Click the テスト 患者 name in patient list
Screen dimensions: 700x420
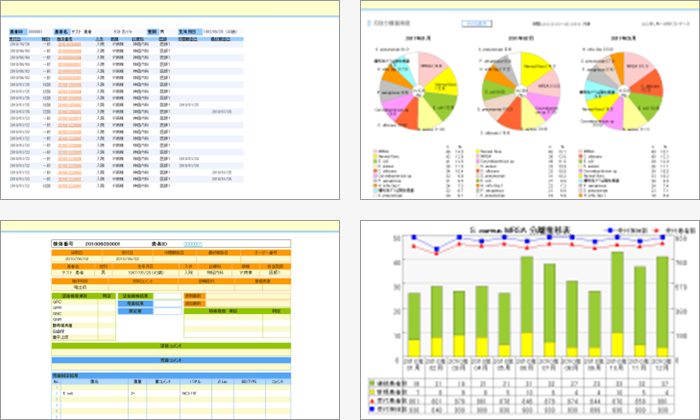pos(81,32)
